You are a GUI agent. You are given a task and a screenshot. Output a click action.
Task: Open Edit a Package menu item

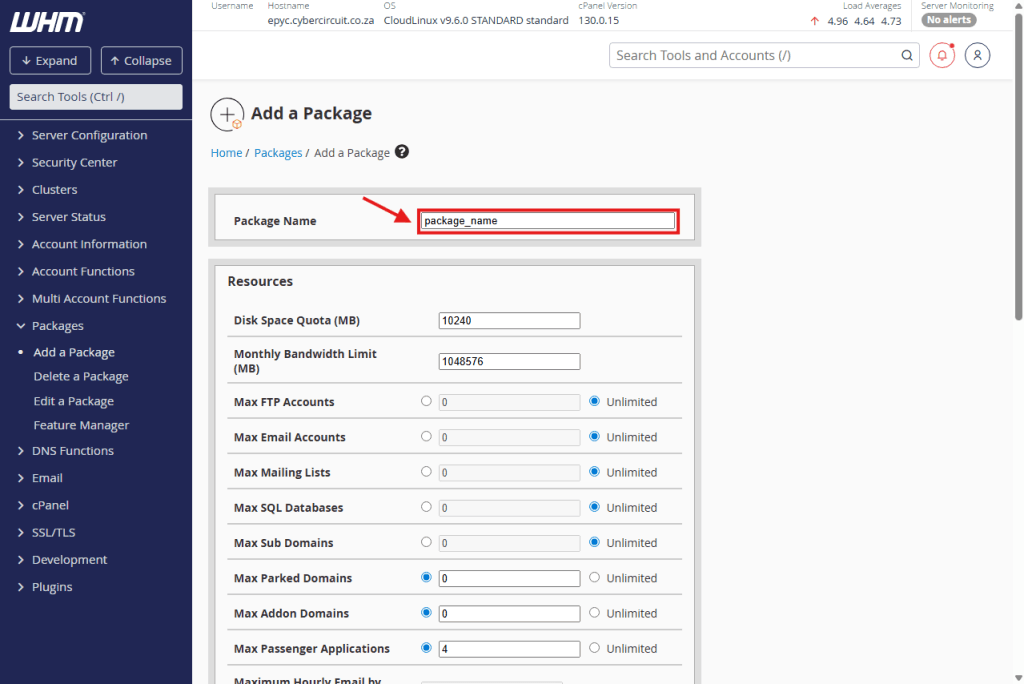point(73,401)
